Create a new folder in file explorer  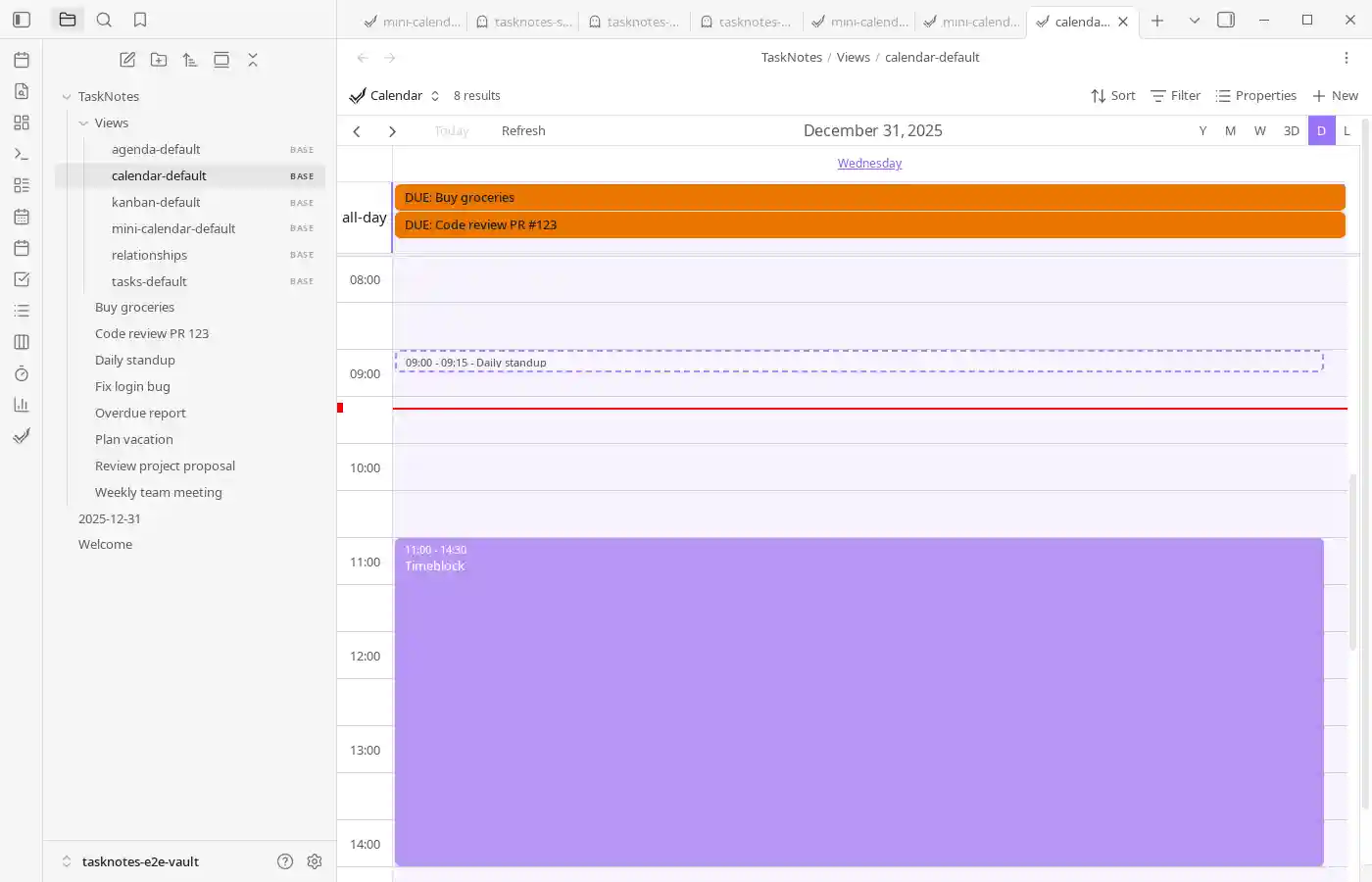pos(159,60)
